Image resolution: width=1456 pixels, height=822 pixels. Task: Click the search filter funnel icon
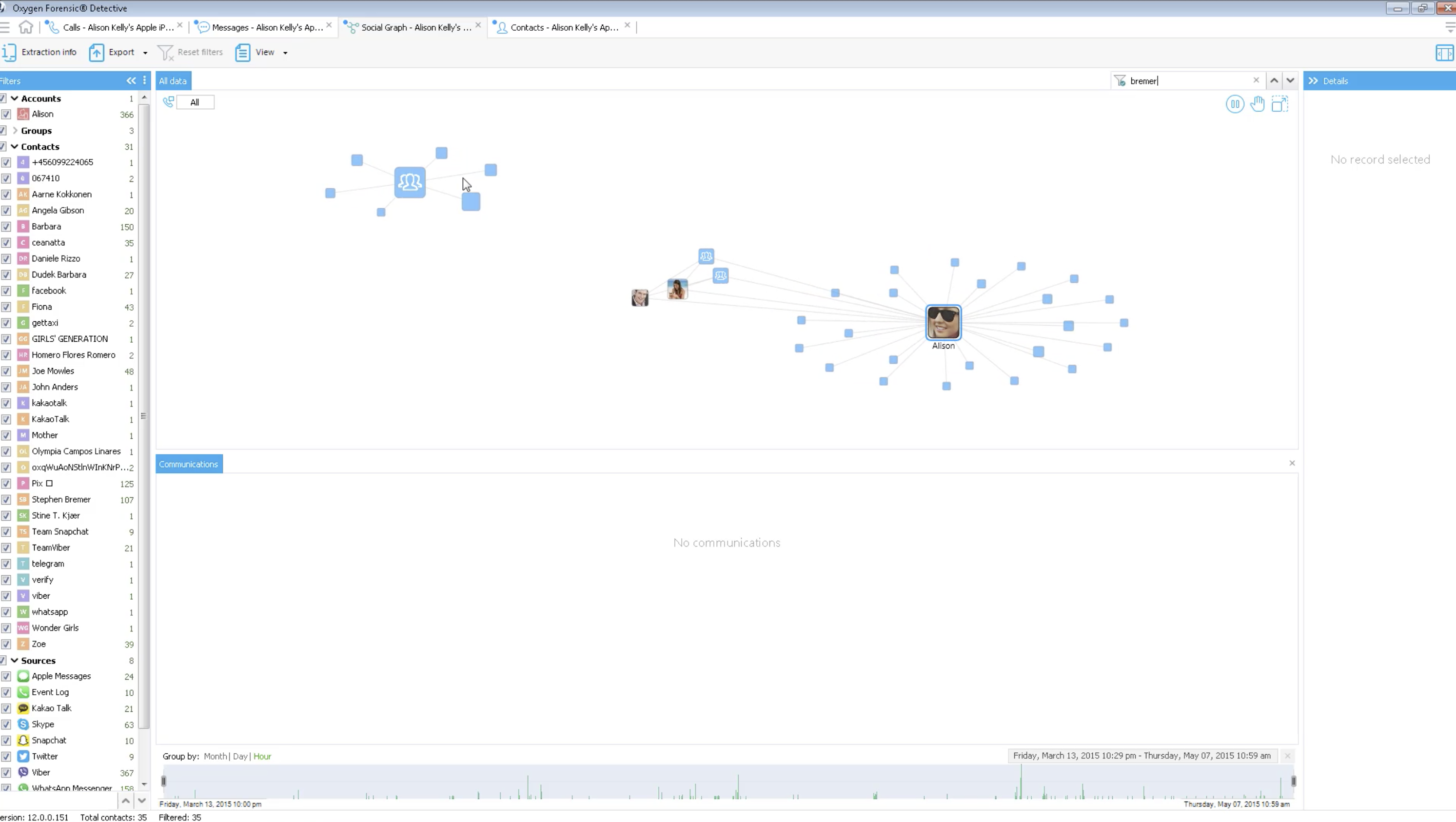(1120, 81)
